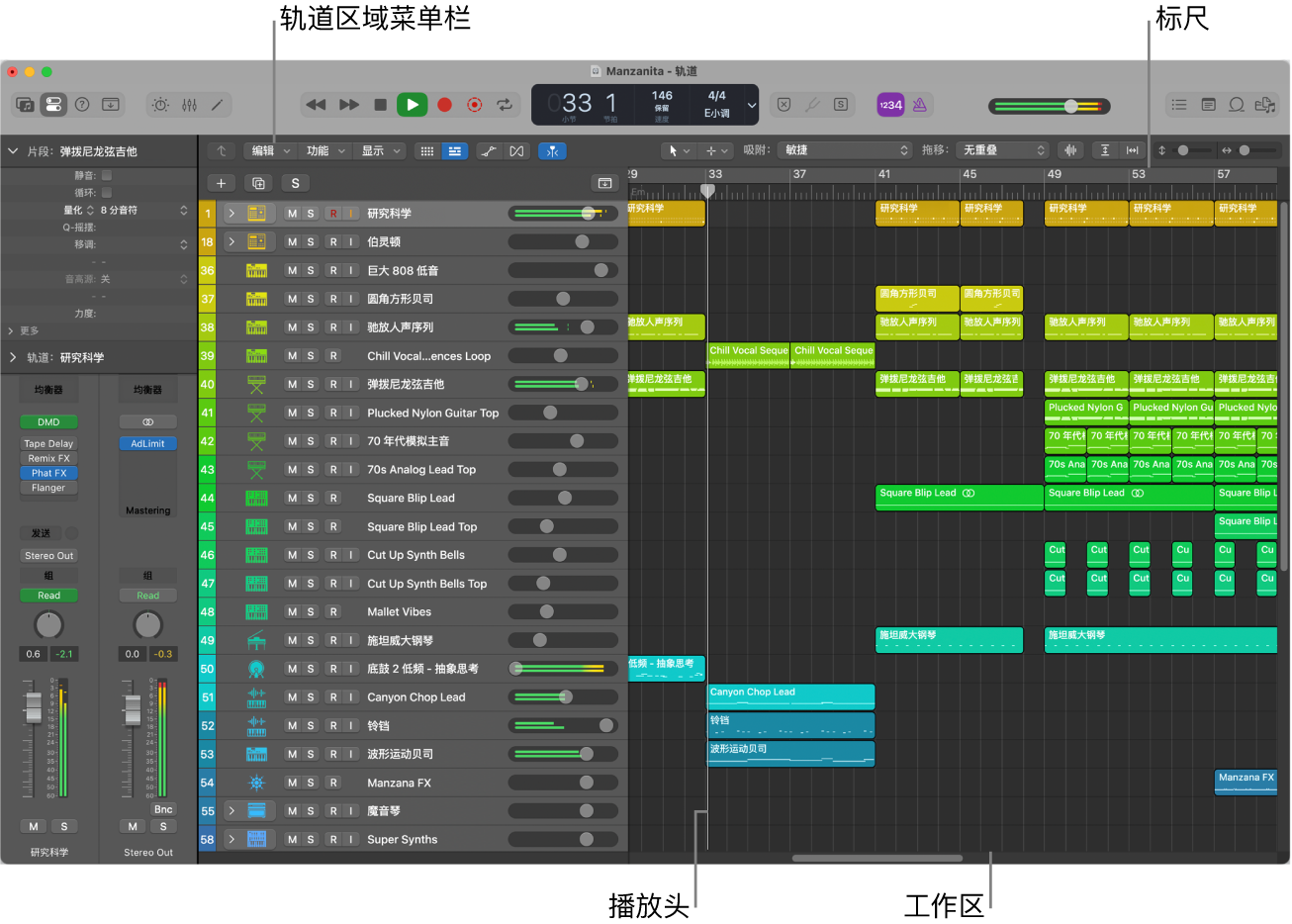
Task: Click the Waveform Zoom button
Action: (x=1069, y=150)
